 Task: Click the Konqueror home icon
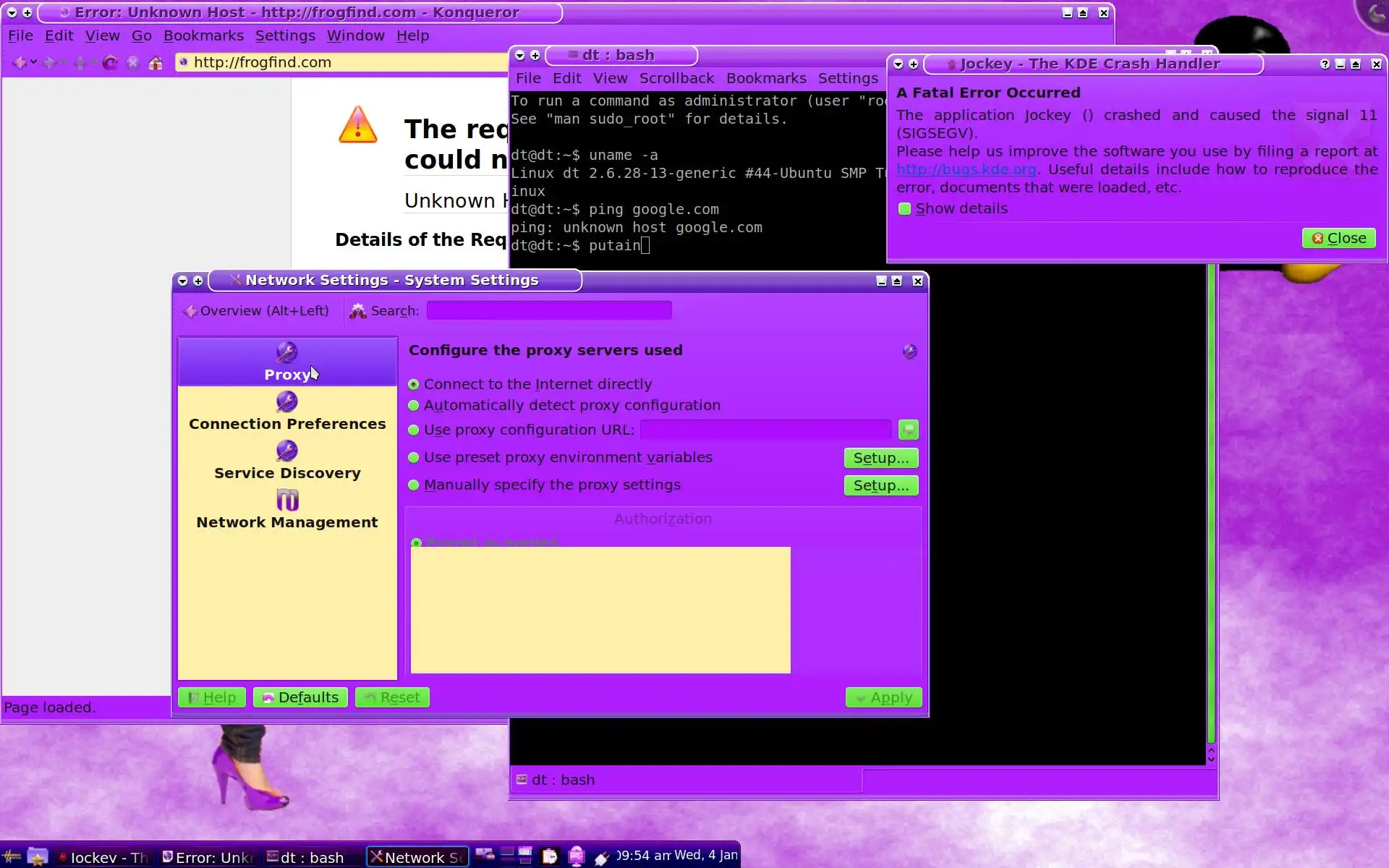click(x=155, y=63)
